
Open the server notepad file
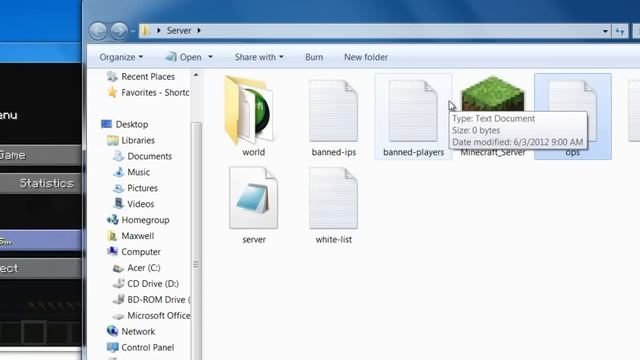click(253, 205)
